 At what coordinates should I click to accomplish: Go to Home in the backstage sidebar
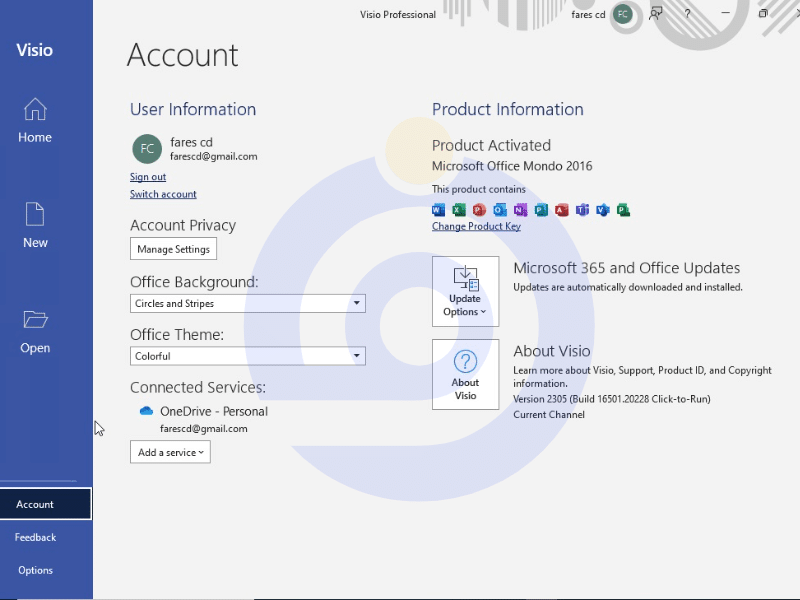click(x=35, y=120)
